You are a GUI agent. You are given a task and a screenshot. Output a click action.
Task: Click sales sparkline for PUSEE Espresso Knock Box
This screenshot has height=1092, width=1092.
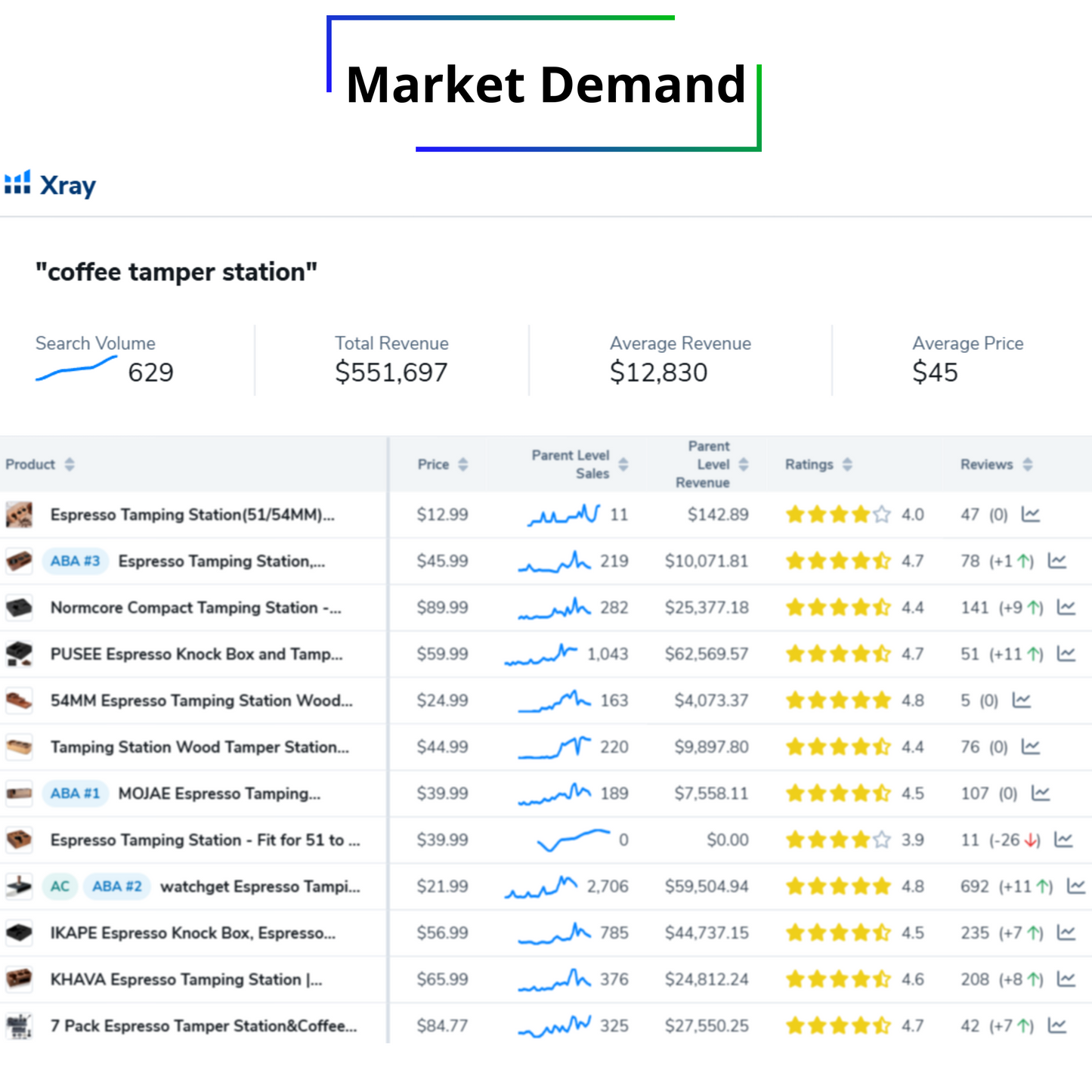point(541,654)
